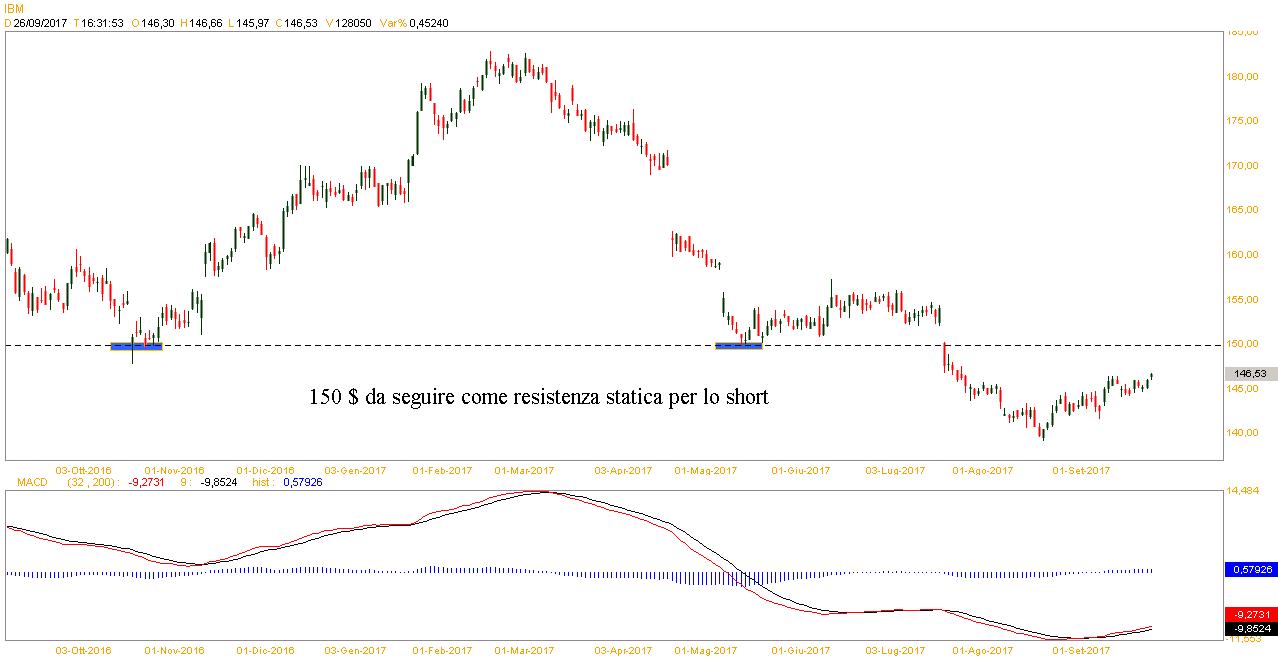Click the IBM ticker symbol title
This screenshot has height=668, width=1278.
tap(14, 8)
